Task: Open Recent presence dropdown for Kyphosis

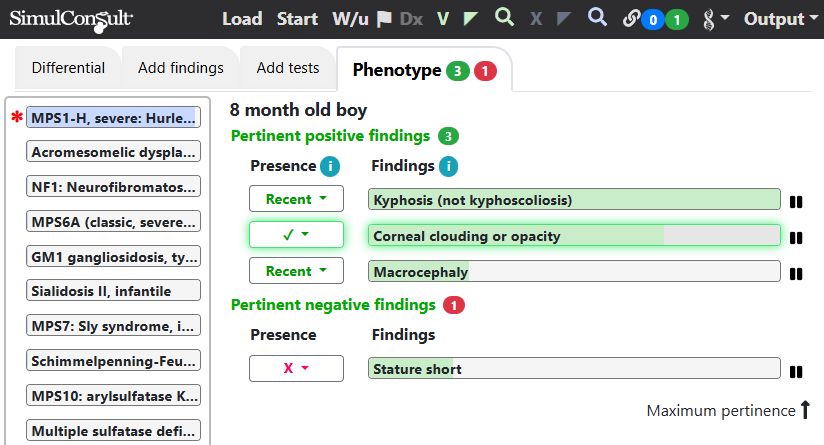Action: [x=296, y=199]
